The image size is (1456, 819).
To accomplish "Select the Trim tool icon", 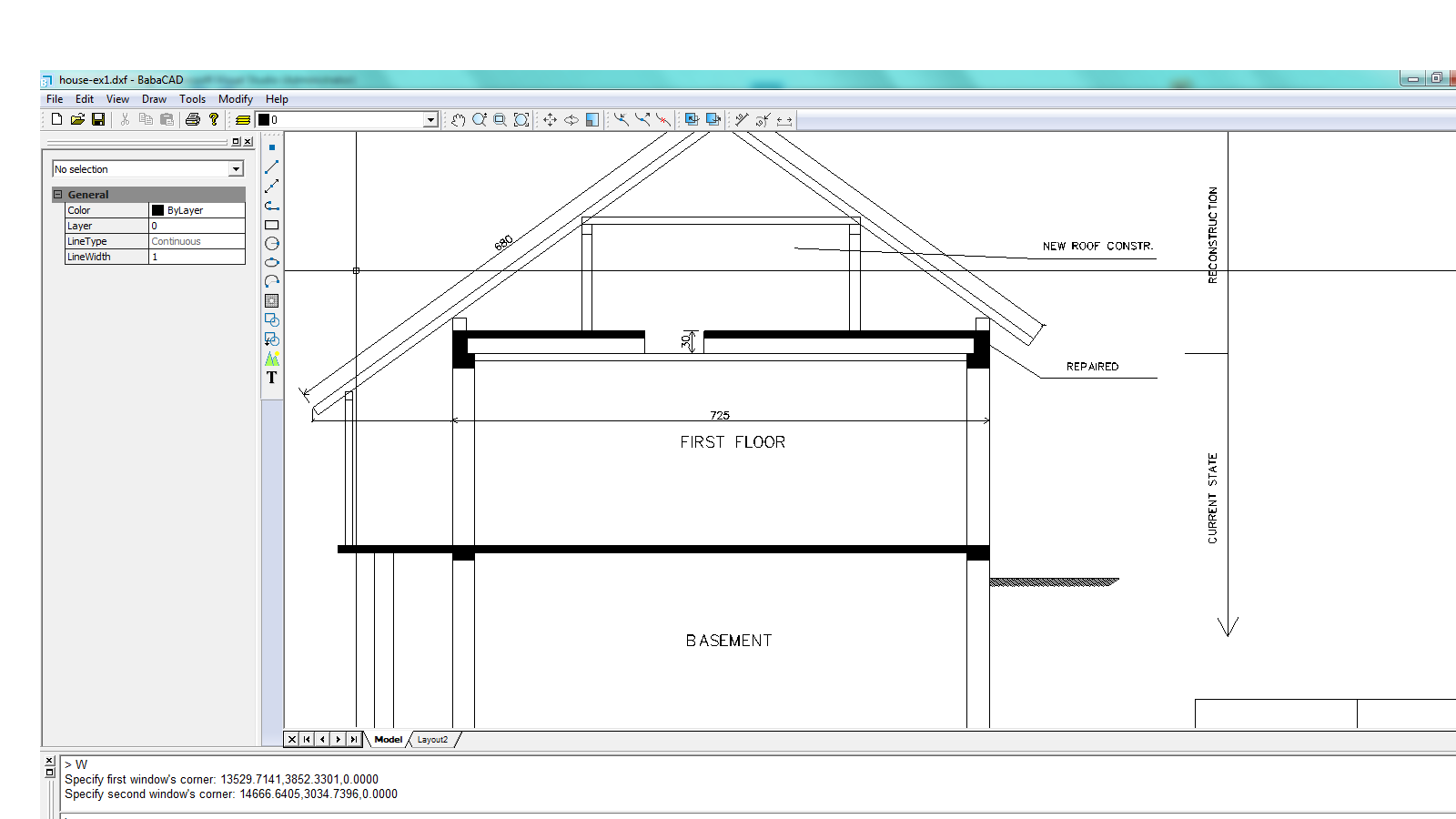I will coord(622,119).
